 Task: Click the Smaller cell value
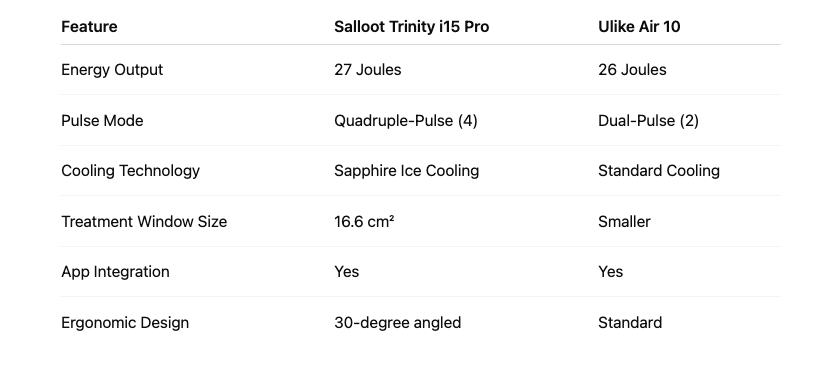point(624,221)
